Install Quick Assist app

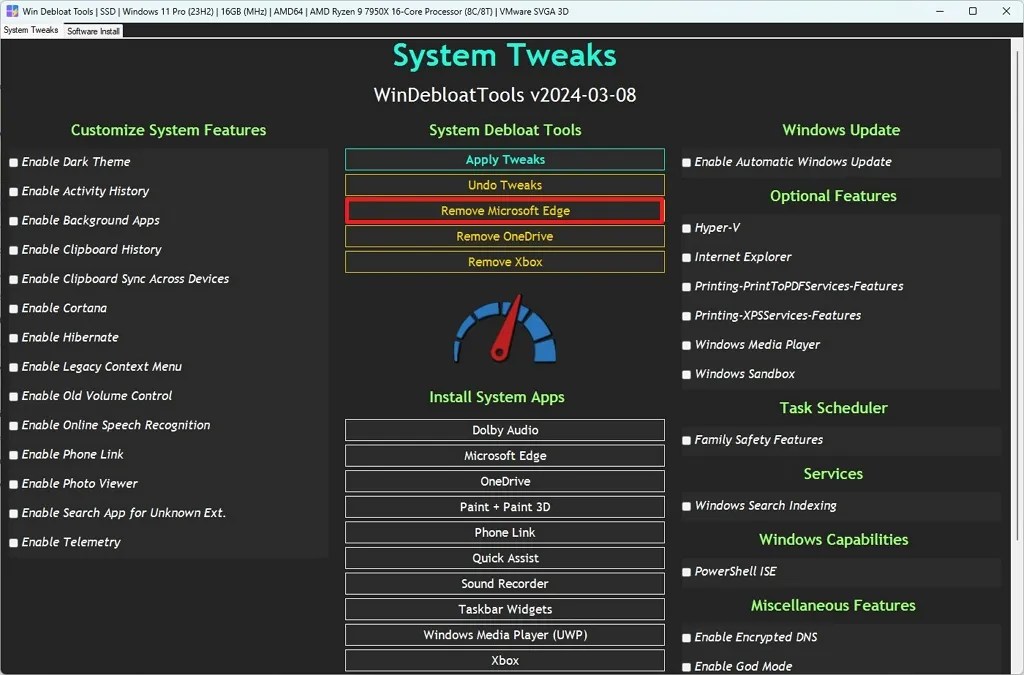coord(505,558)
